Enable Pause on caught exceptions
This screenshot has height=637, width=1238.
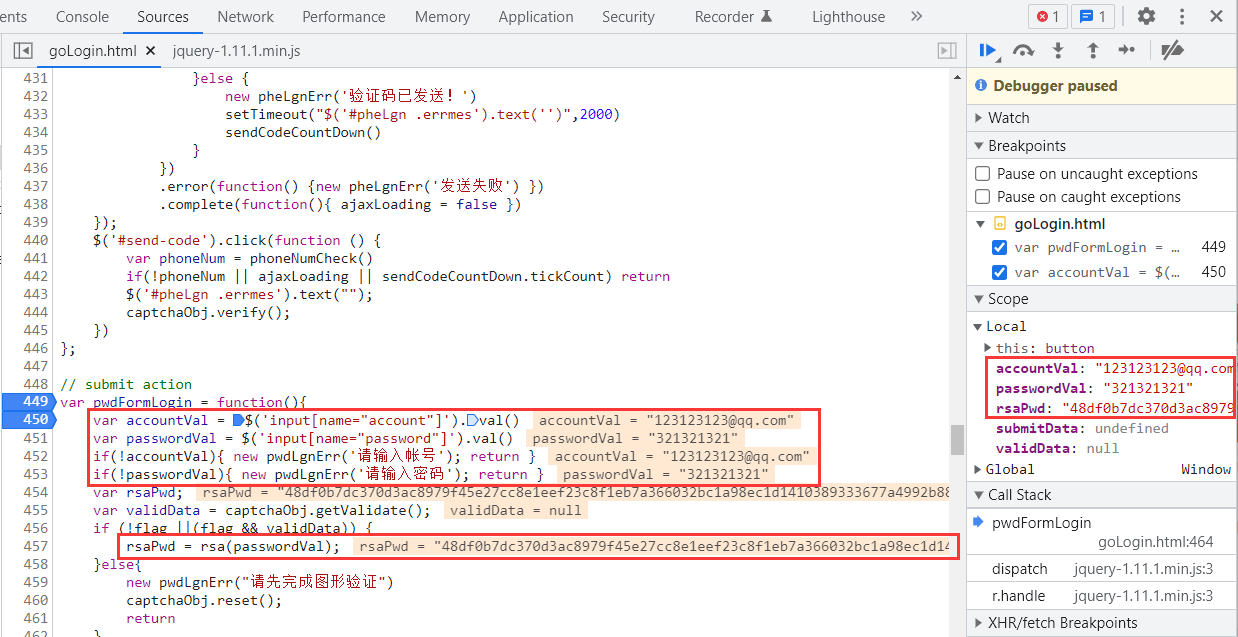click(x=983, y=197)
